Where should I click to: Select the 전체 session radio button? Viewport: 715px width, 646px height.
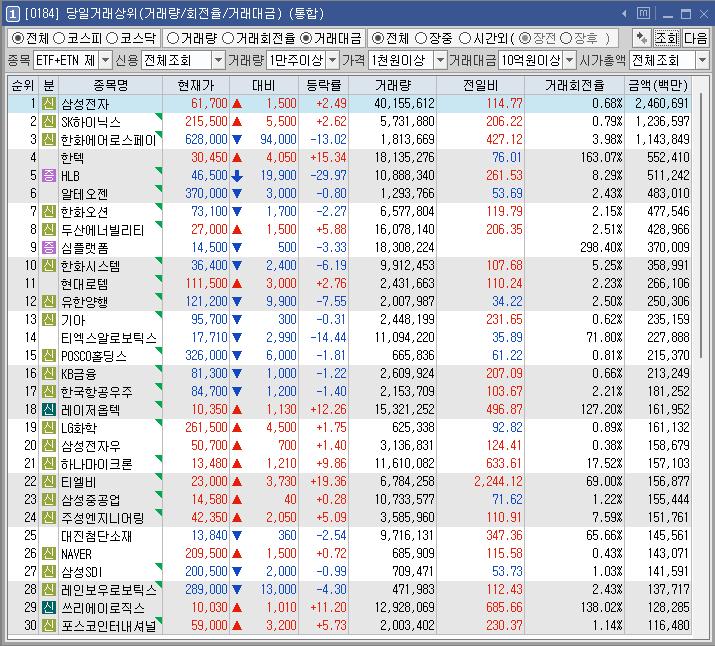tap(378, 39)
